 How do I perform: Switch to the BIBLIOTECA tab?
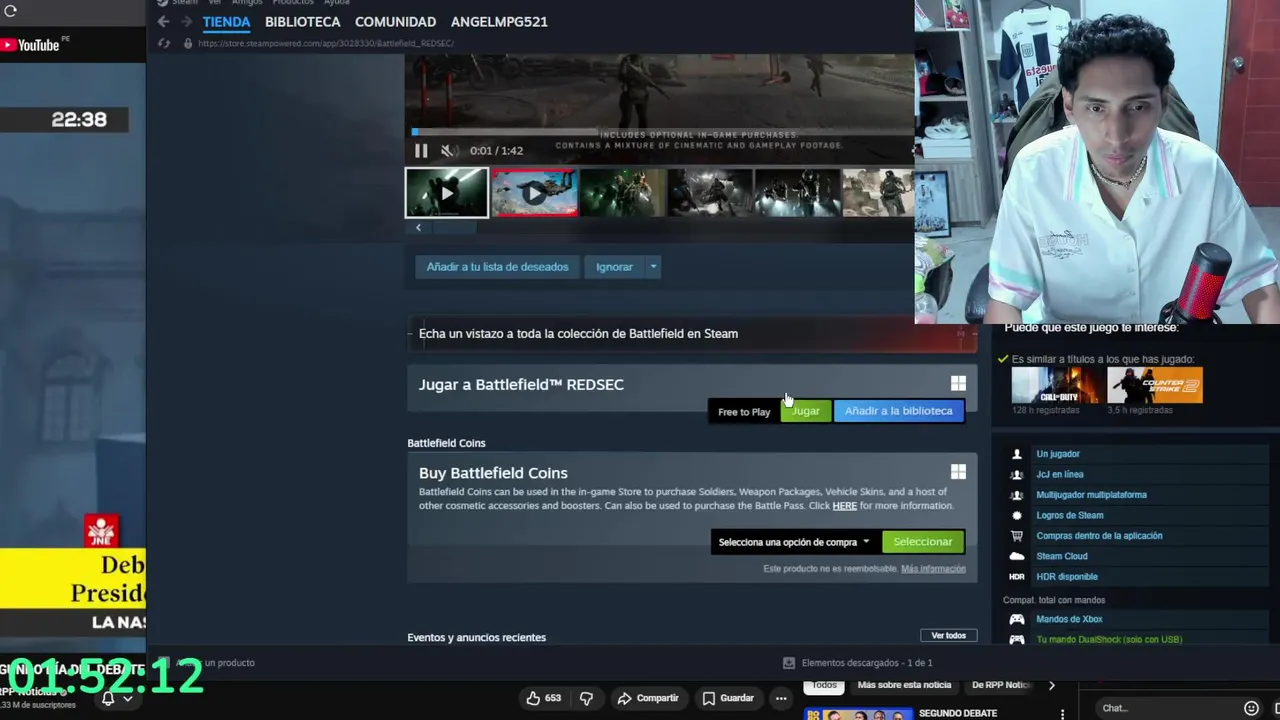302,21
